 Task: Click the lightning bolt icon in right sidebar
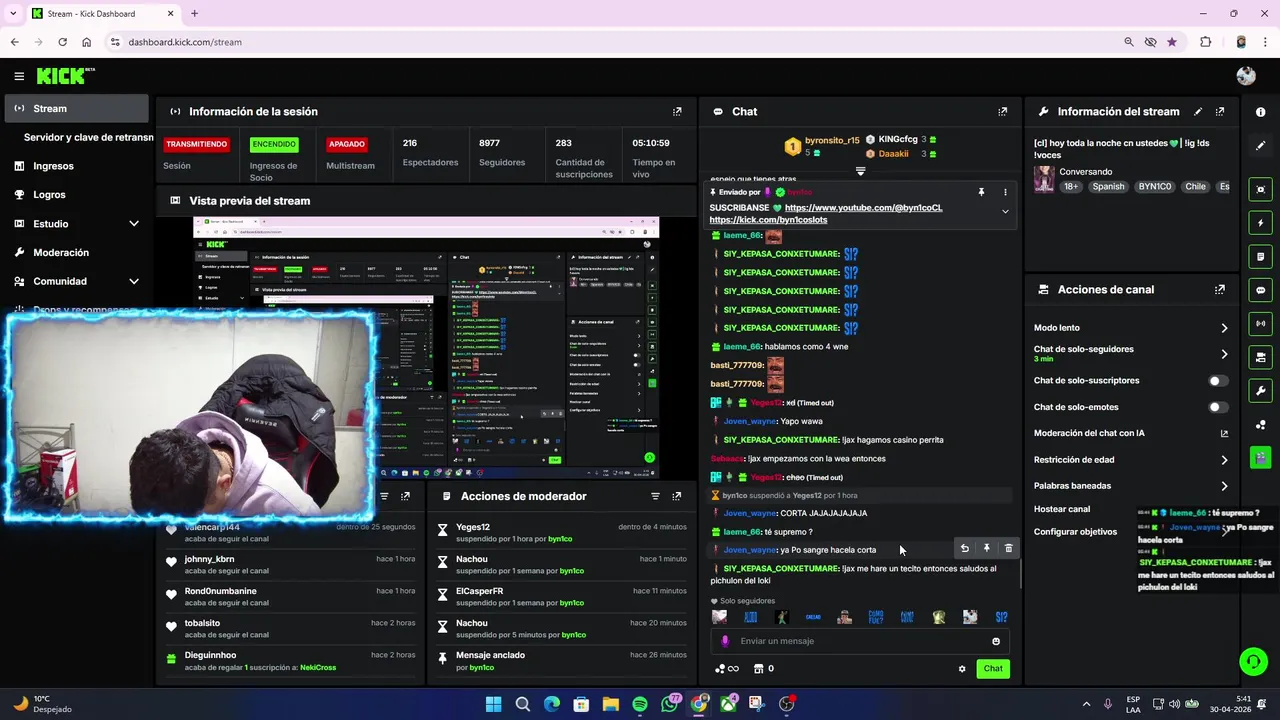pyautogui.click(x=1260, y=223)
